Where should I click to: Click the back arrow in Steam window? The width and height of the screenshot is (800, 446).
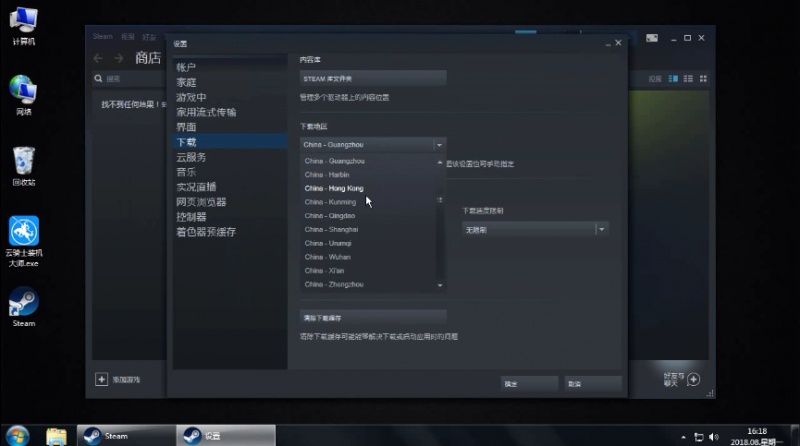click(x=98, y=58)
